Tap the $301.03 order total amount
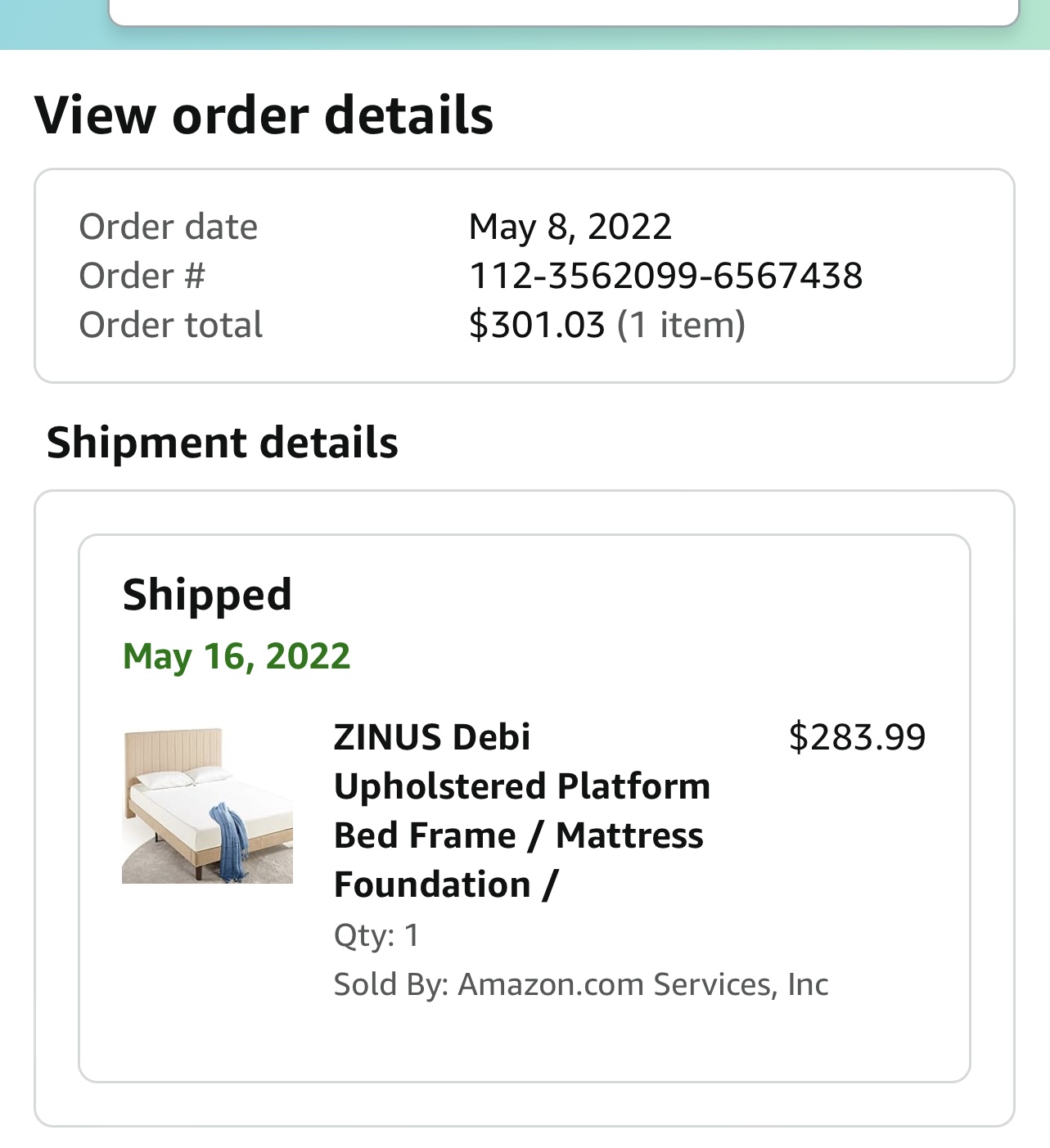Image resolution: width=1050 pixels, height=1148 pixels. 537,325
